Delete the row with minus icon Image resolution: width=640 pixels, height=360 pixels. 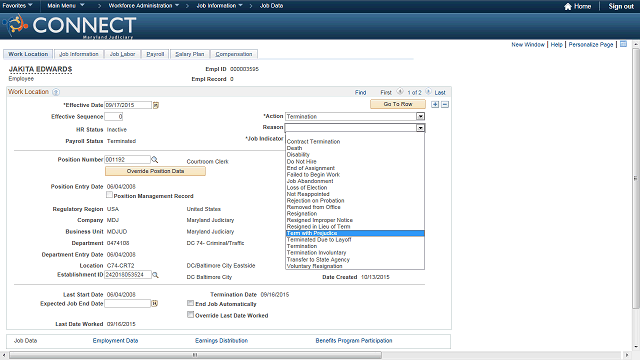click(445, 104)
